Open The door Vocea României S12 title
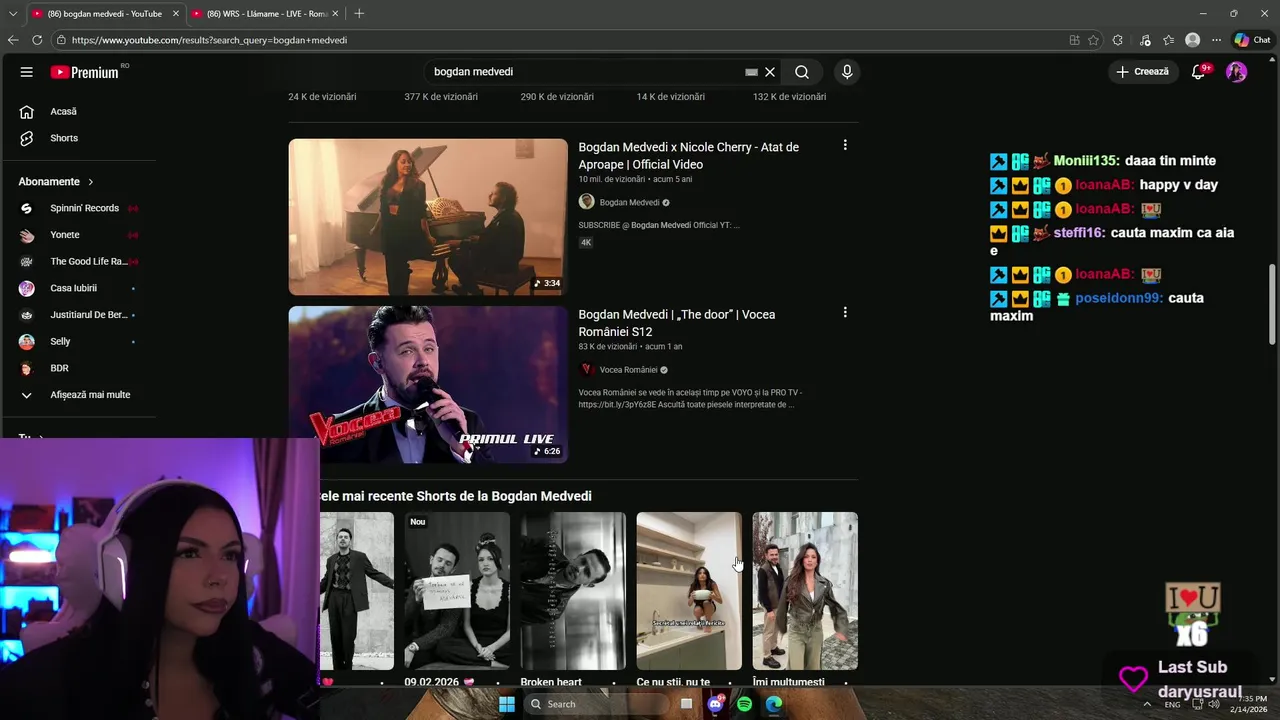1280x720 pixels. coord(676,323)
